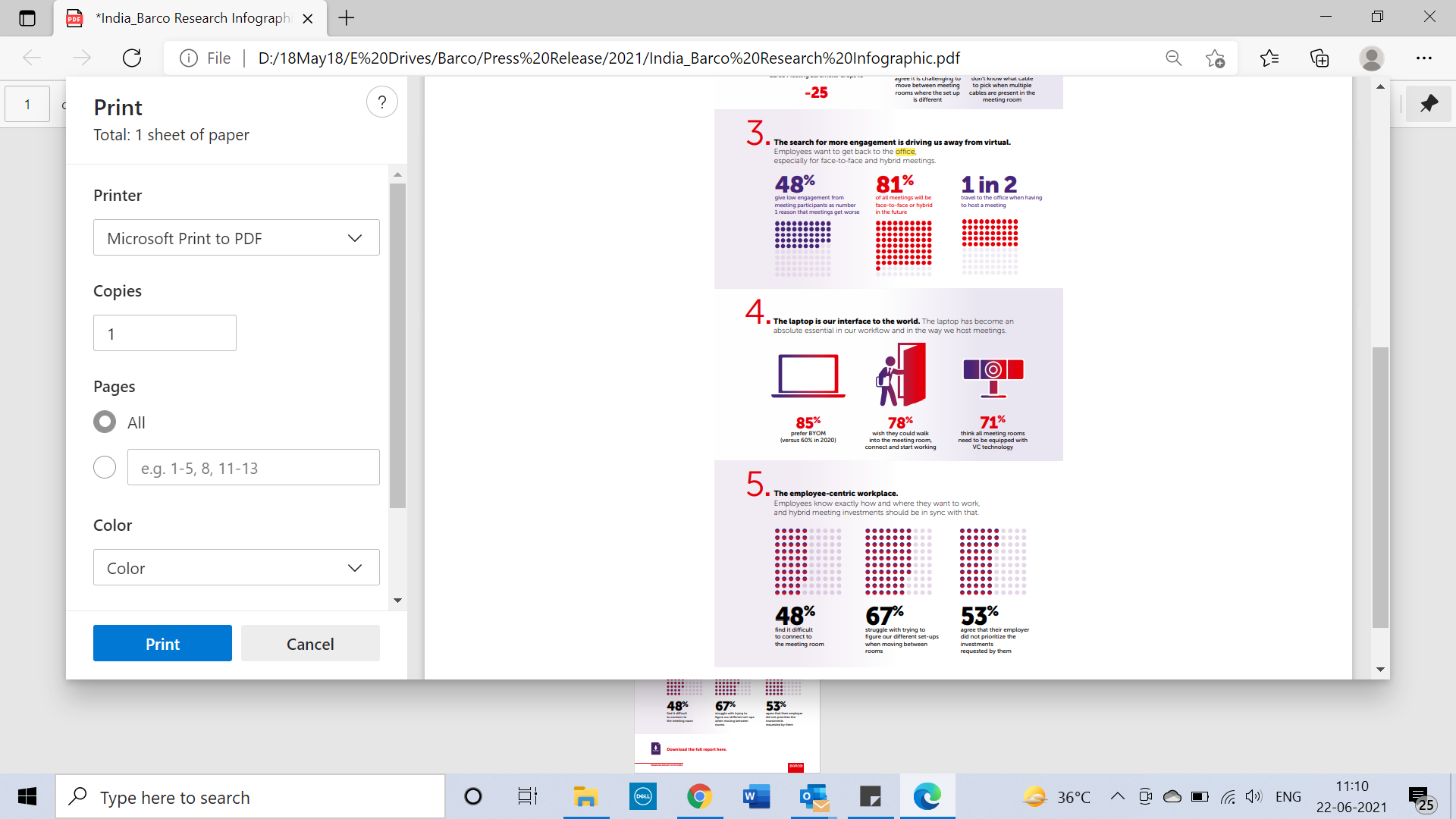The width and height of the screenshot is (1456, 819).
Task: Select the custom page range radio button
Action: click(105, 467)
